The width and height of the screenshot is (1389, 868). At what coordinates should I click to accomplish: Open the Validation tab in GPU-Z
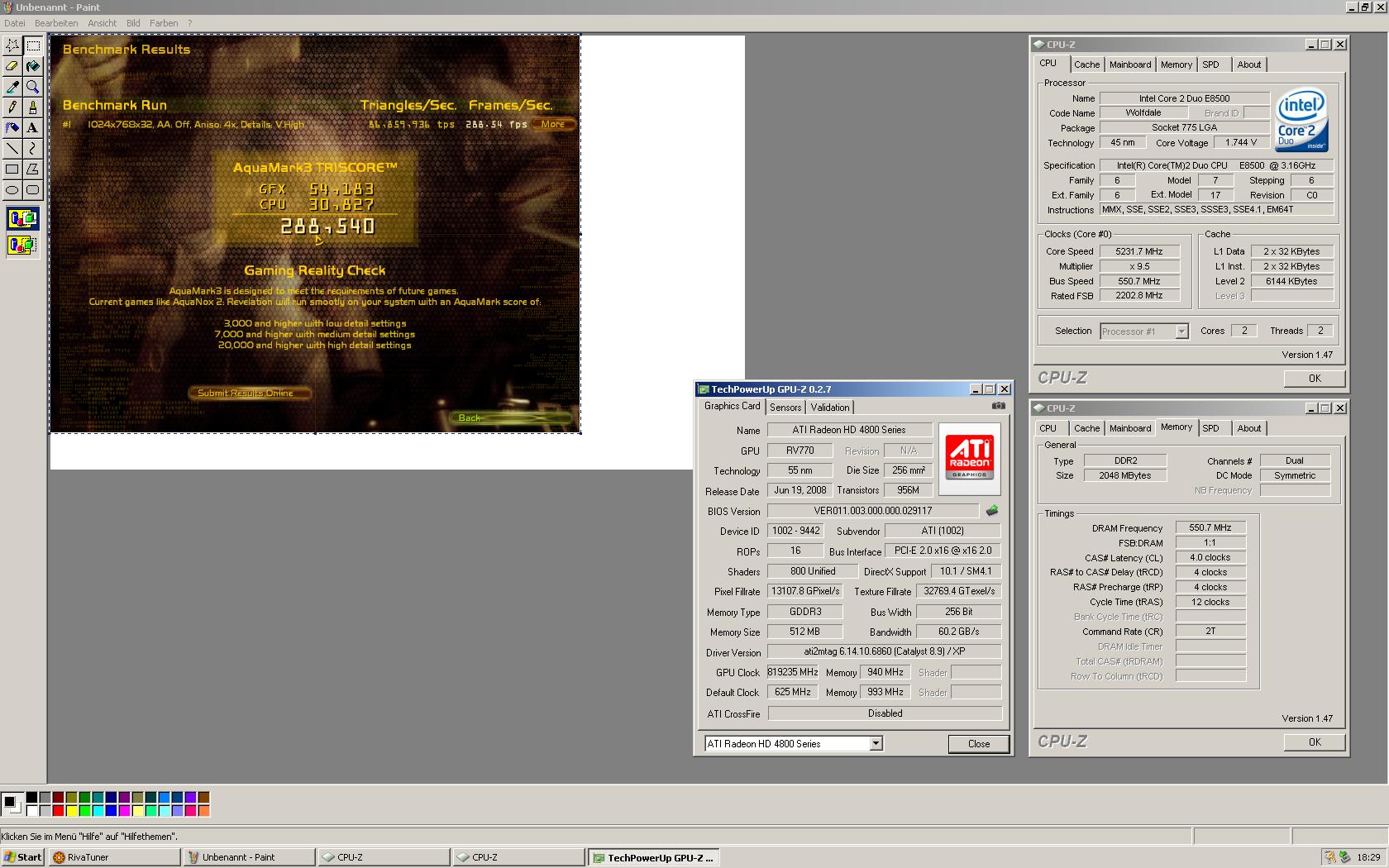pyautogui.click(x=830, y=408)
